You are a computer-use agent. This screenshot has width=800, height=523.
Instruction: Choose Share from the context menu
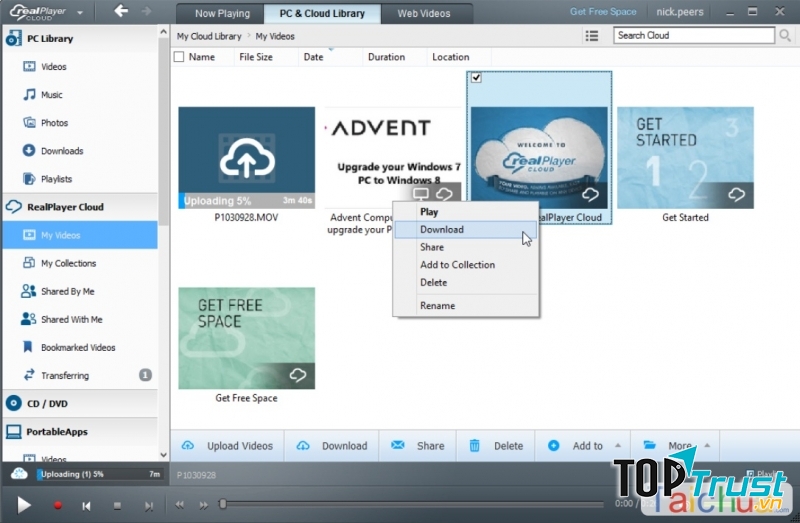click(466, 247)
